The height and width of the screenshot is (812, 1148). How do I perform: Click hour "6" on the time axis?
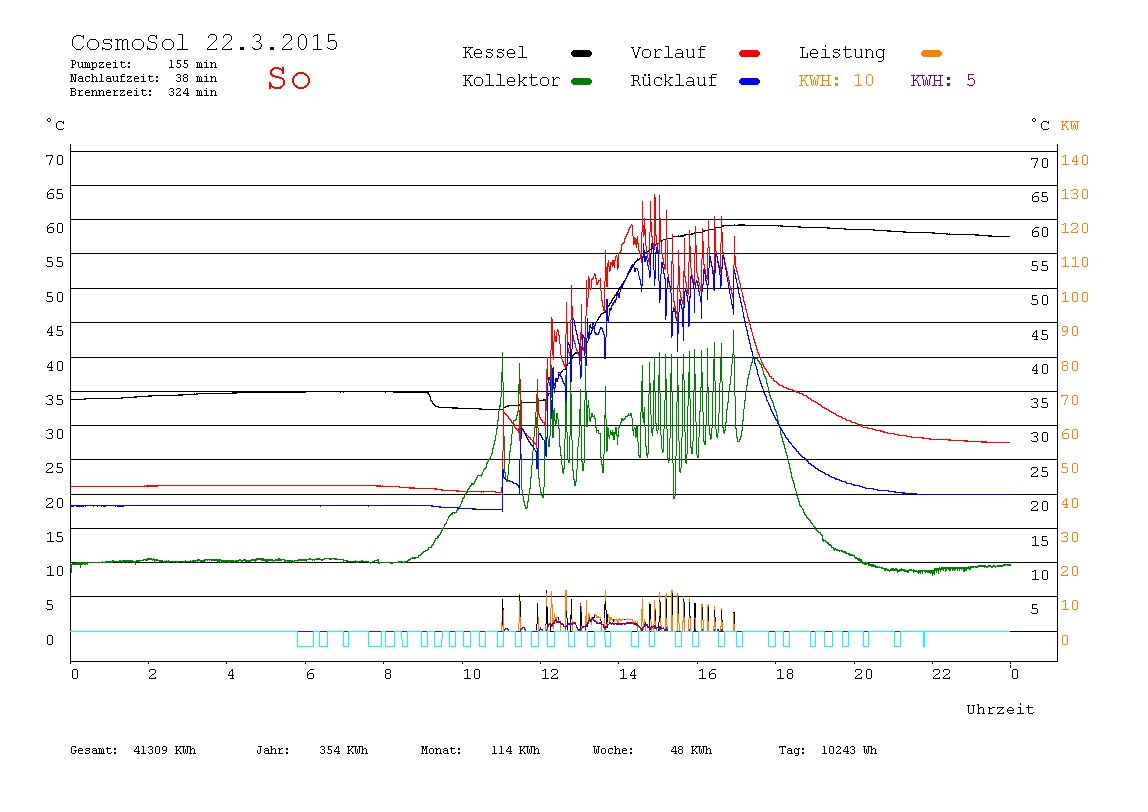click(x=310, y=674)
